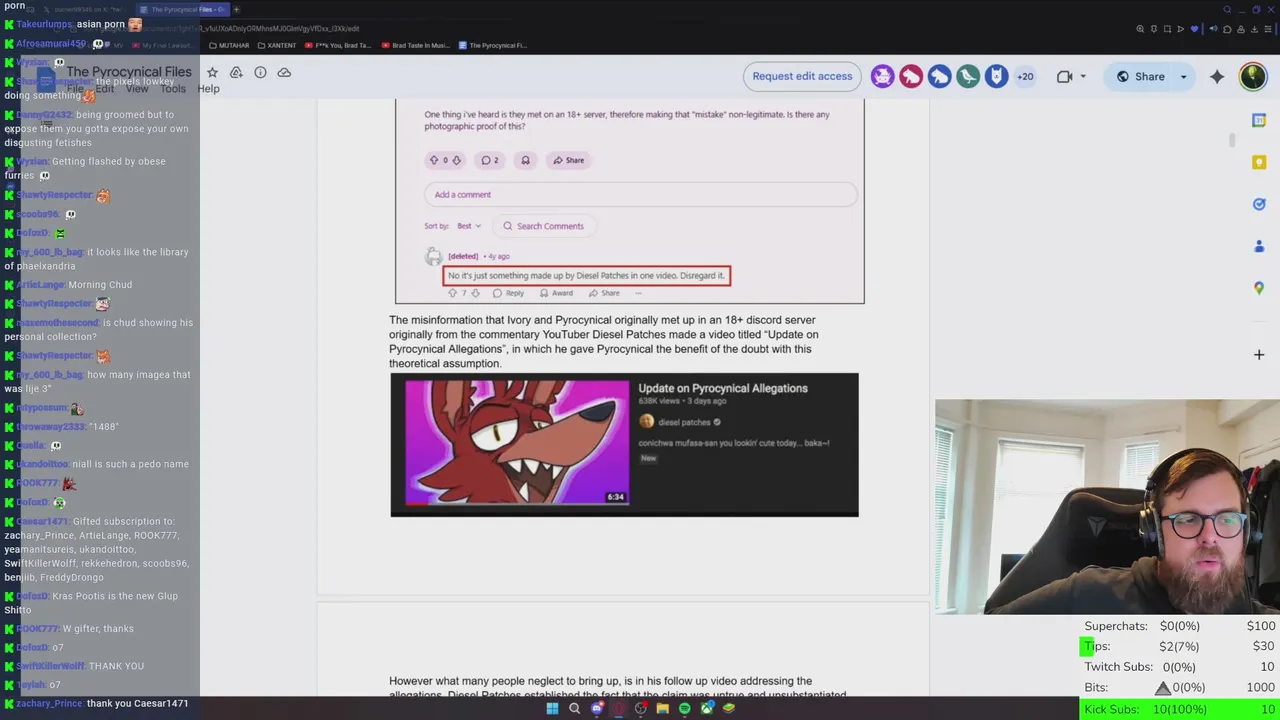Click the Share button
This screenshot has width=1280, height=720.
tap(1140, 76)
